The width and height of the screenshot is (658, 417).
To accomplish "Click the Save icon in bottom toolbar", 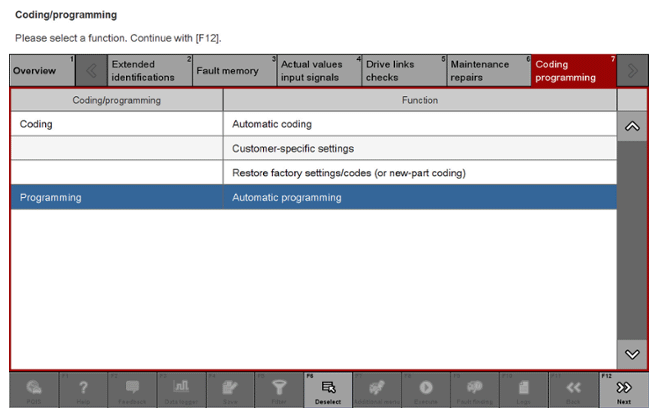I will click(x=231, y=390).
